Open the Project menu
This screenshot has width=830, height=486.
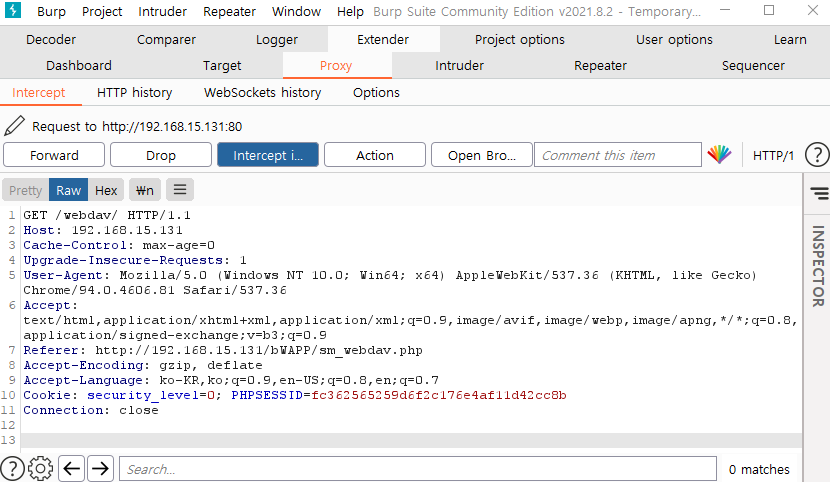(102, 12)
